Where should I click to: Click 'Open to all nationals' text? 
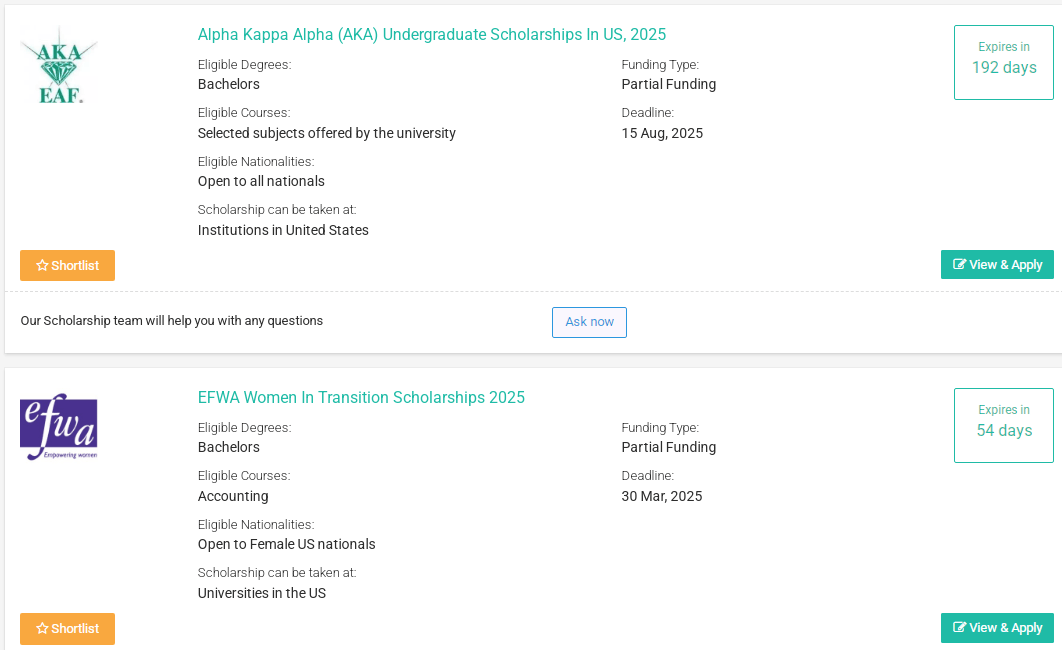(261, 181)
